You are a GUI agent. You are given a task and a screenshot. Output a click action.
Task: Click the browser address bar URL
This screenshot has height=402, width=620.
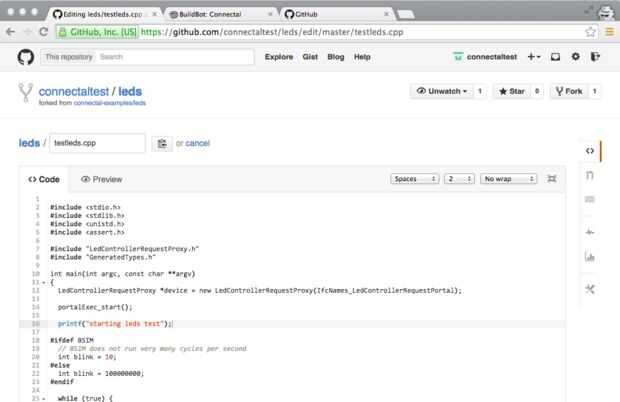coord(272,32)
